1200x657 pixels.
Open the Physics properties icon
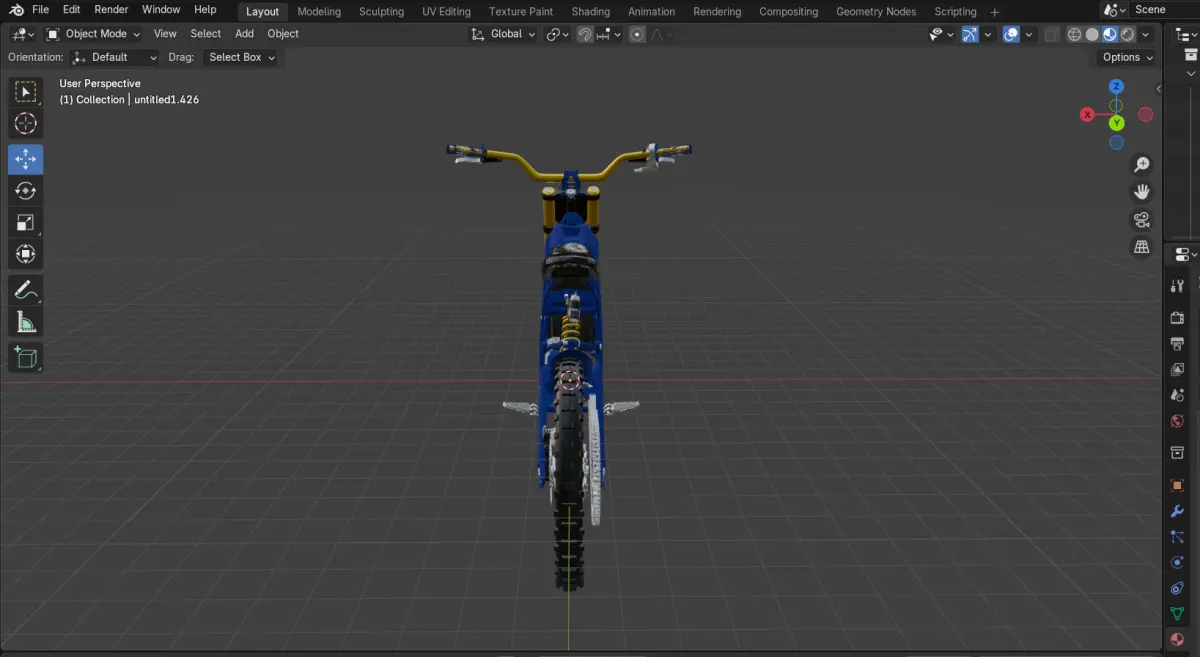1178,562
